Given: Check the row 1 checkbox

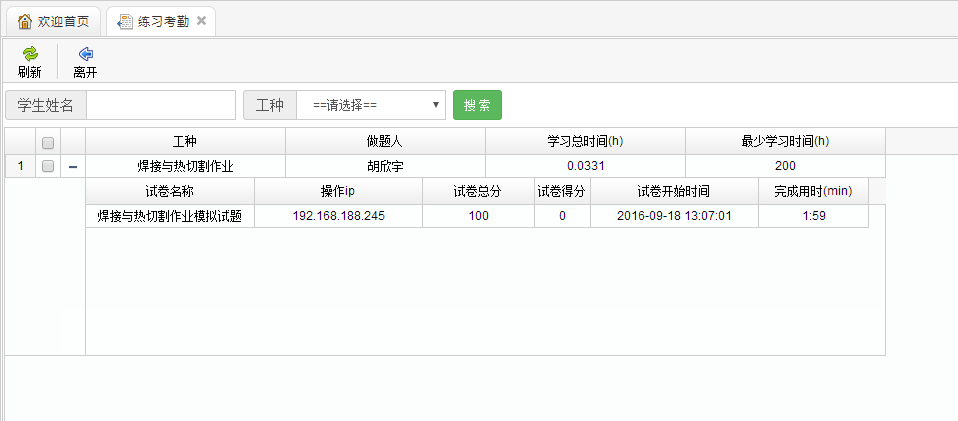Looking at the screenshot, I should click(48, 167).
